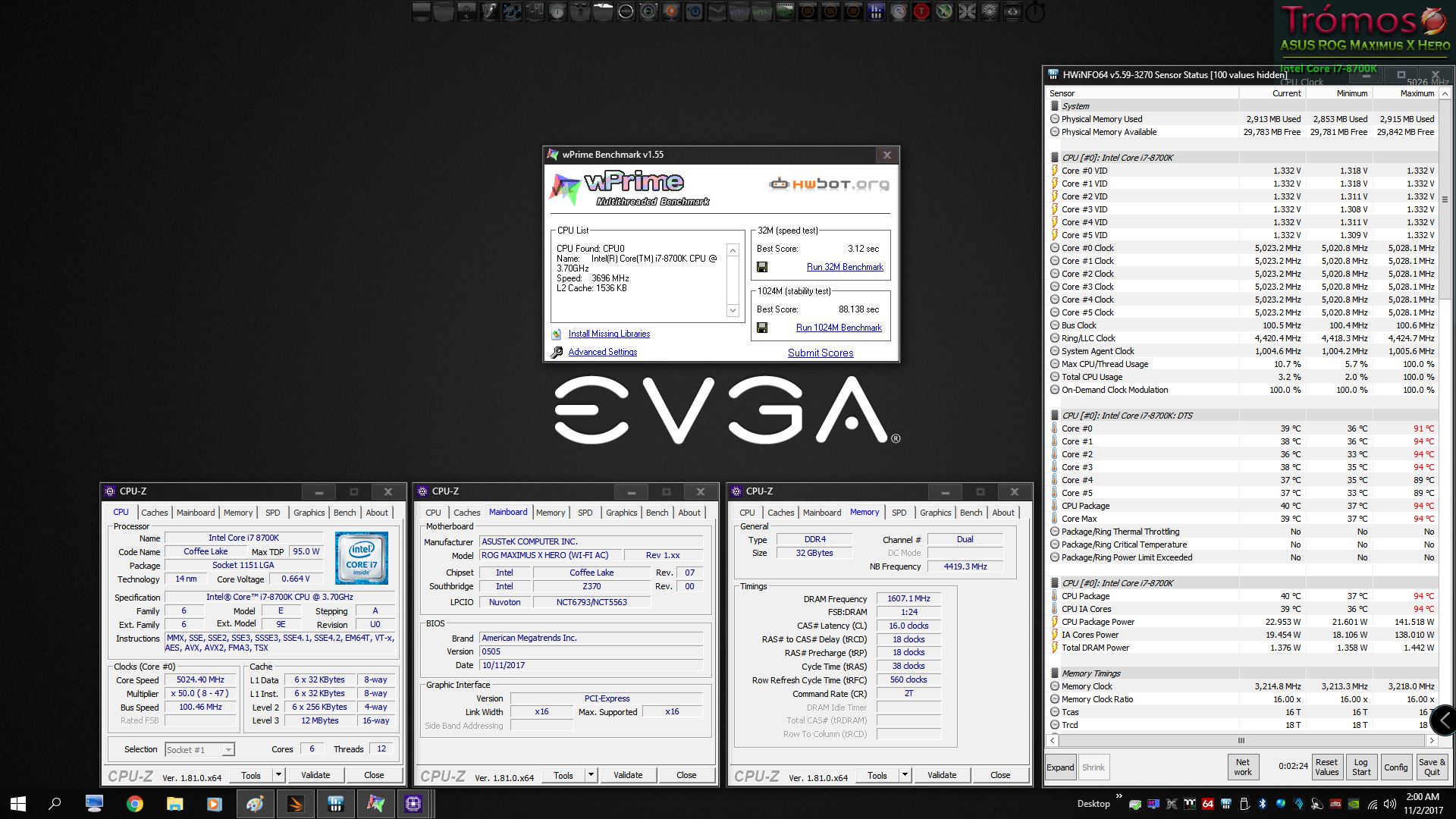Click the HWiNFO title bar app icon
This screenshot has width=1456, height=819.
point(1053,74)
